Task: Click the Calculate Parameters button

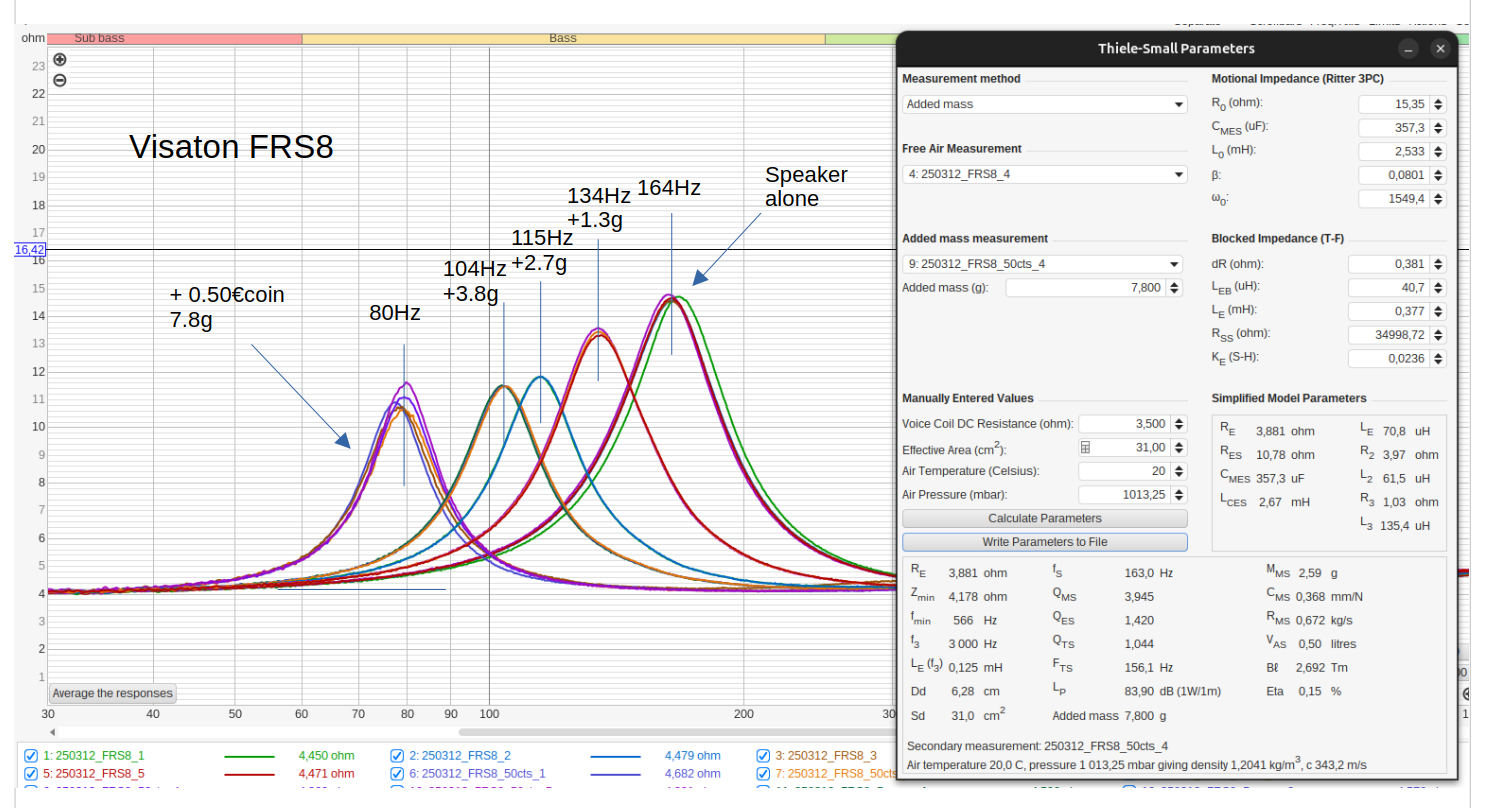Action: pyautogui.click(x=1044, y=518)
